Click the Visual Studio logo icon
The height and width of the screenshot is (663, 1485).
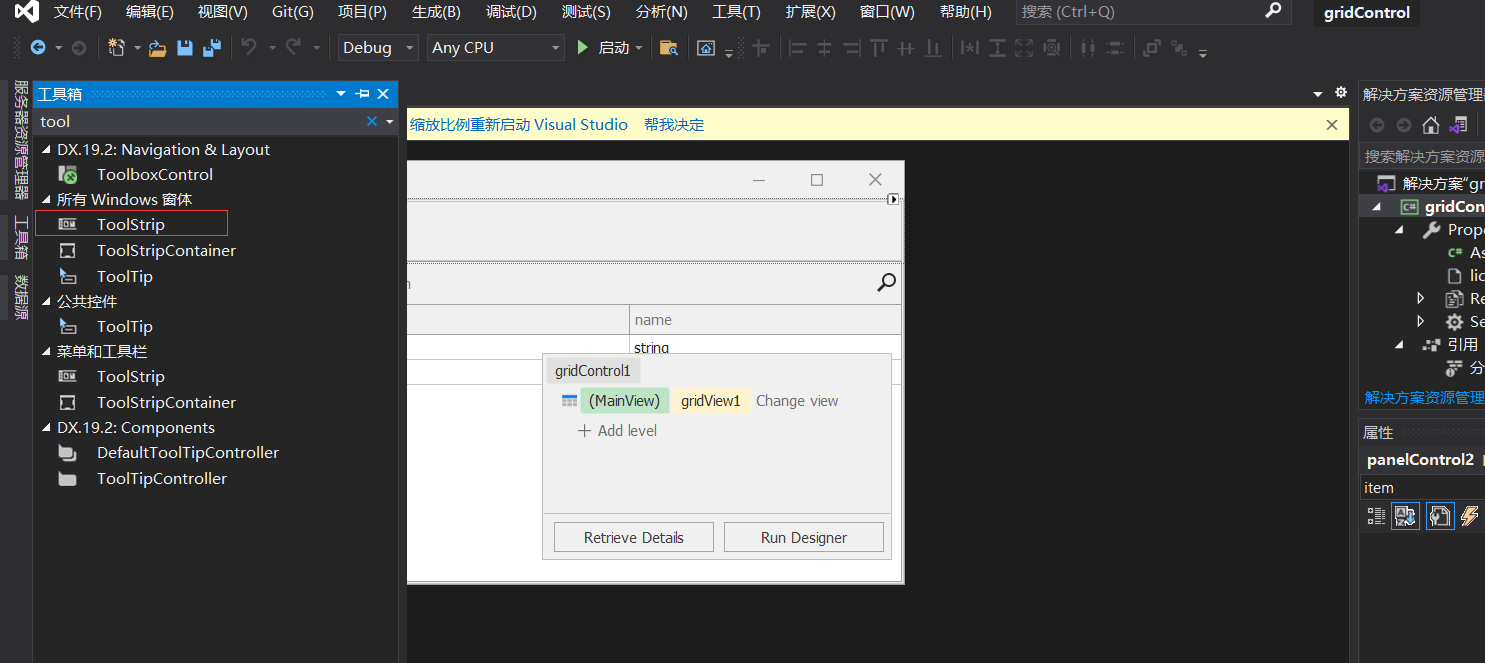27,12
